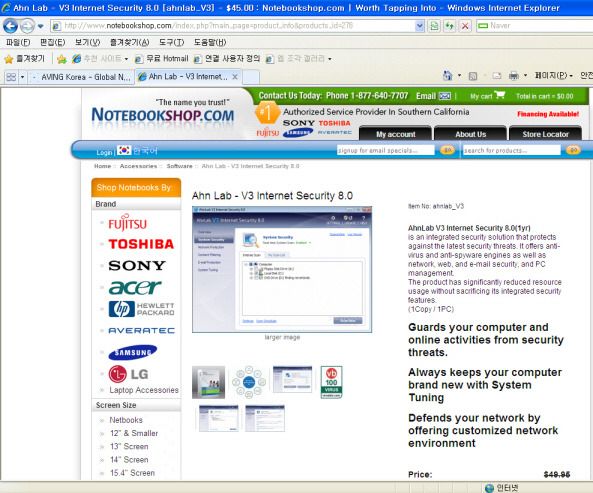
Task: Click the go button next to product search
Action: [x=573, y=150]
